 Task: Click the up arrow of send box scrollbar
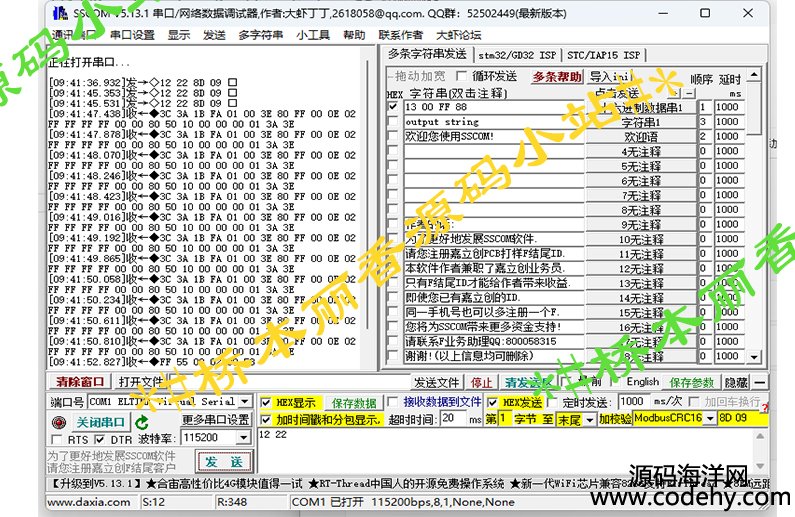click(x=760, y=435)
